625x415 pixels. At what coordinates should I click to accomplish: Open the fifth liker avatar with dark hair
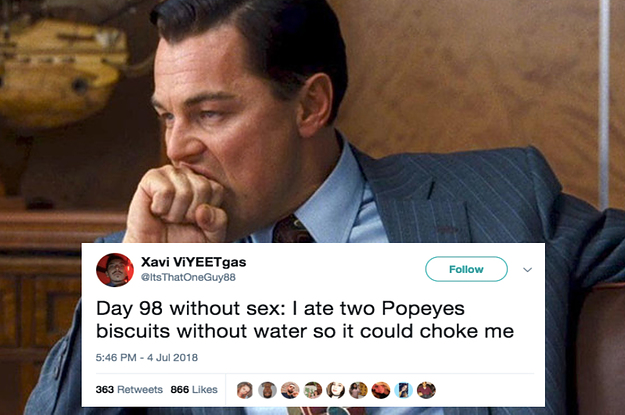coord(336,390)
